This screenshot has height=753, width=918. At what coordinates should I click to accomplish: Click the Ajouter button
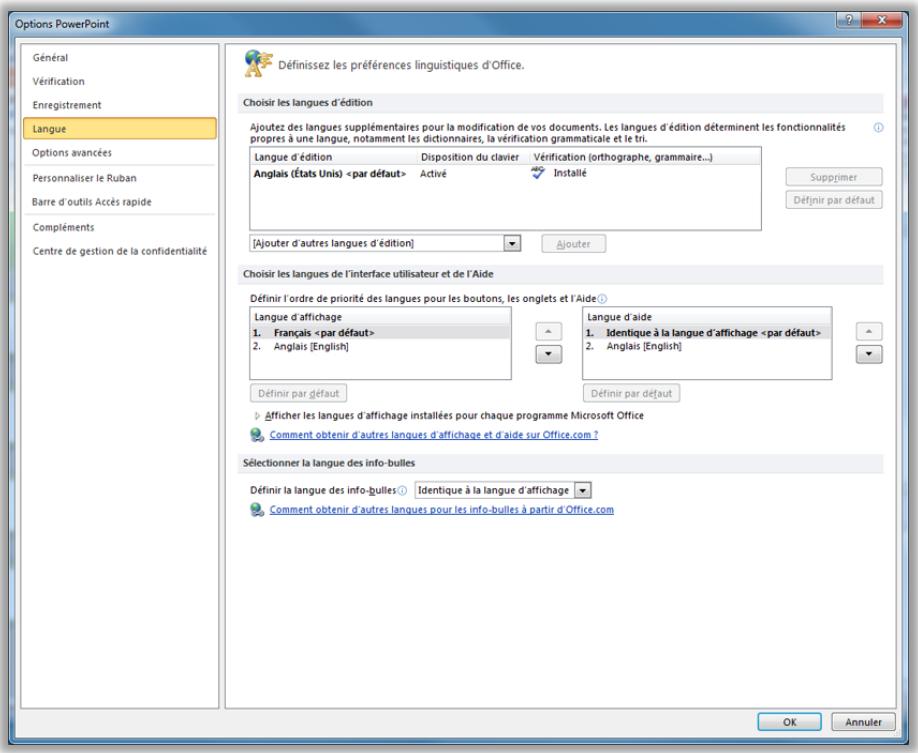573,244
